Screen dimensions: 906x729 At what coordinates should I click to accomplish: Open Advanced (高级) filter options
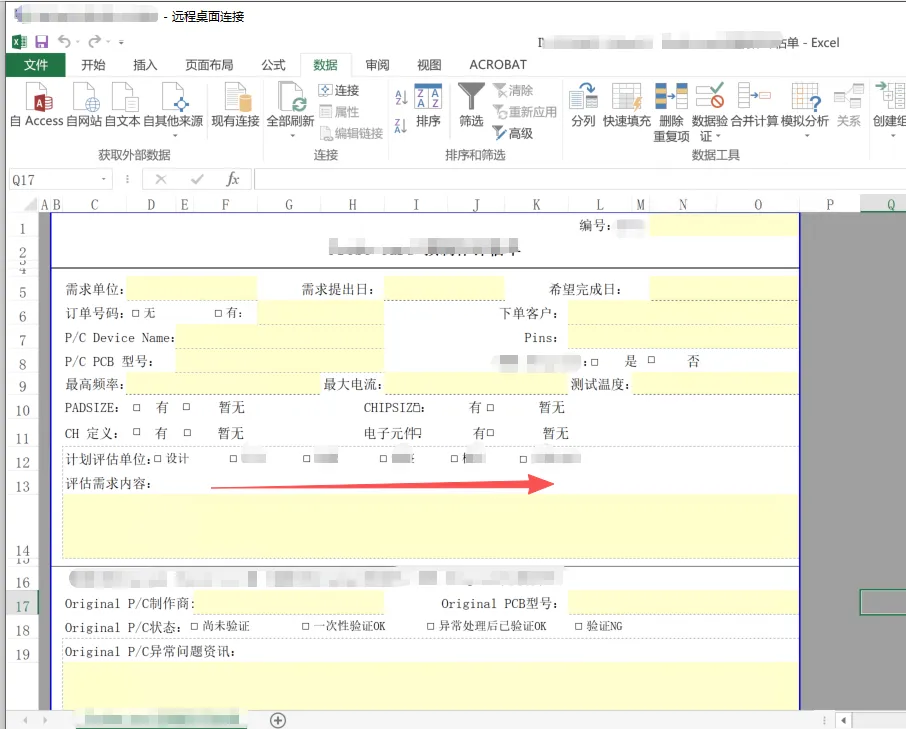[x=513, y=133]
